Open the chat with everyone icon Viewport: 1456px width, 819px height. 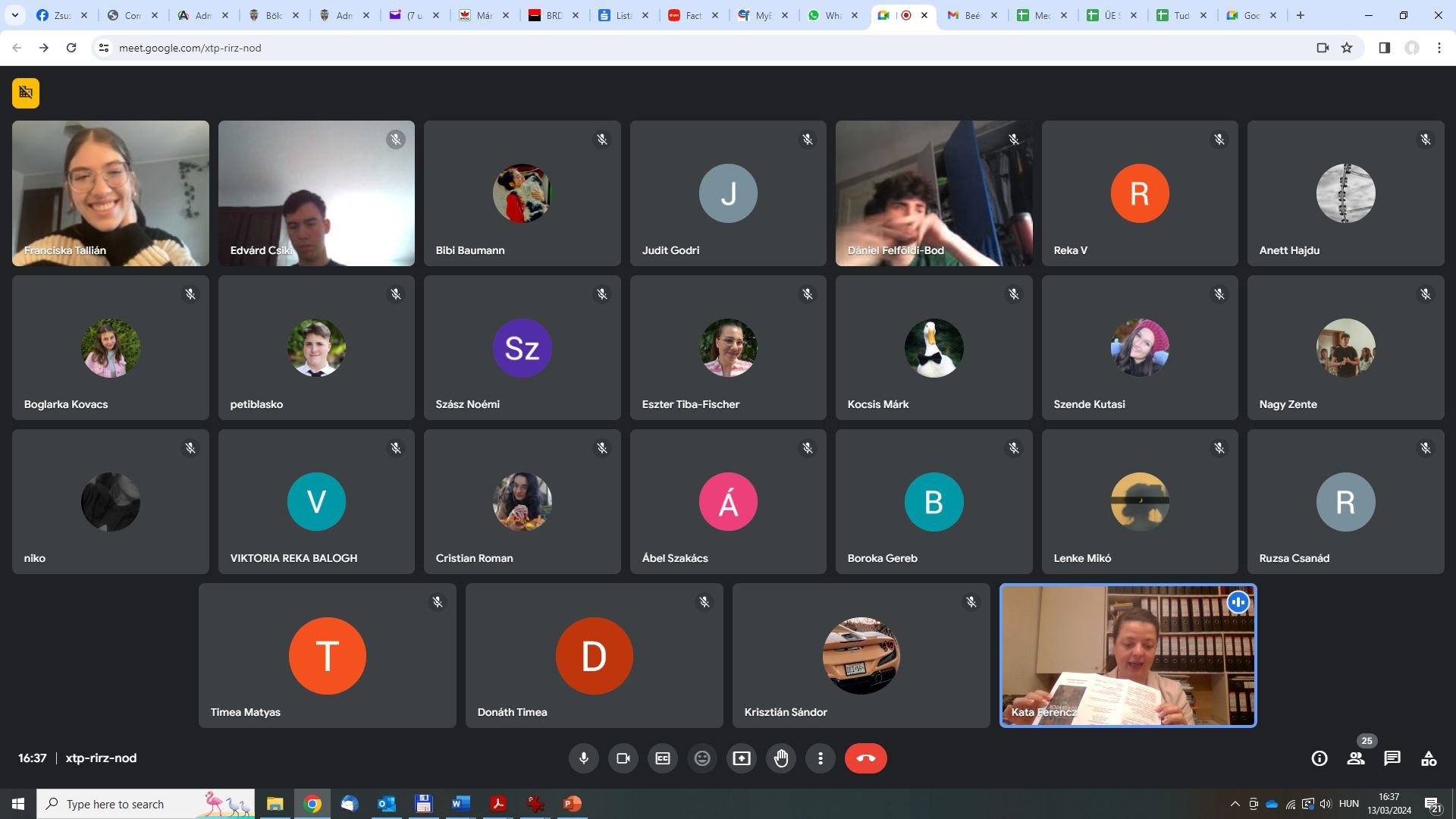click(x=1392, y=758)
